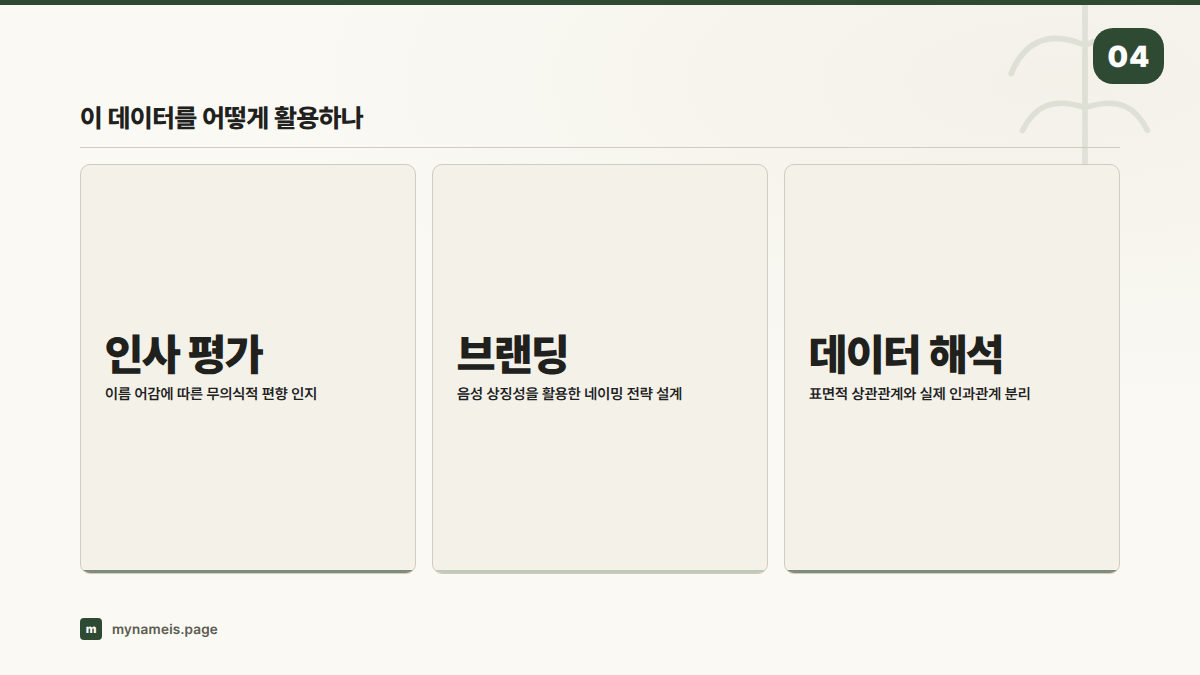Viewport: 1200px width, 675px height.
Task: Click the slide number 04 badge
Action: (x=1128, y=56)
